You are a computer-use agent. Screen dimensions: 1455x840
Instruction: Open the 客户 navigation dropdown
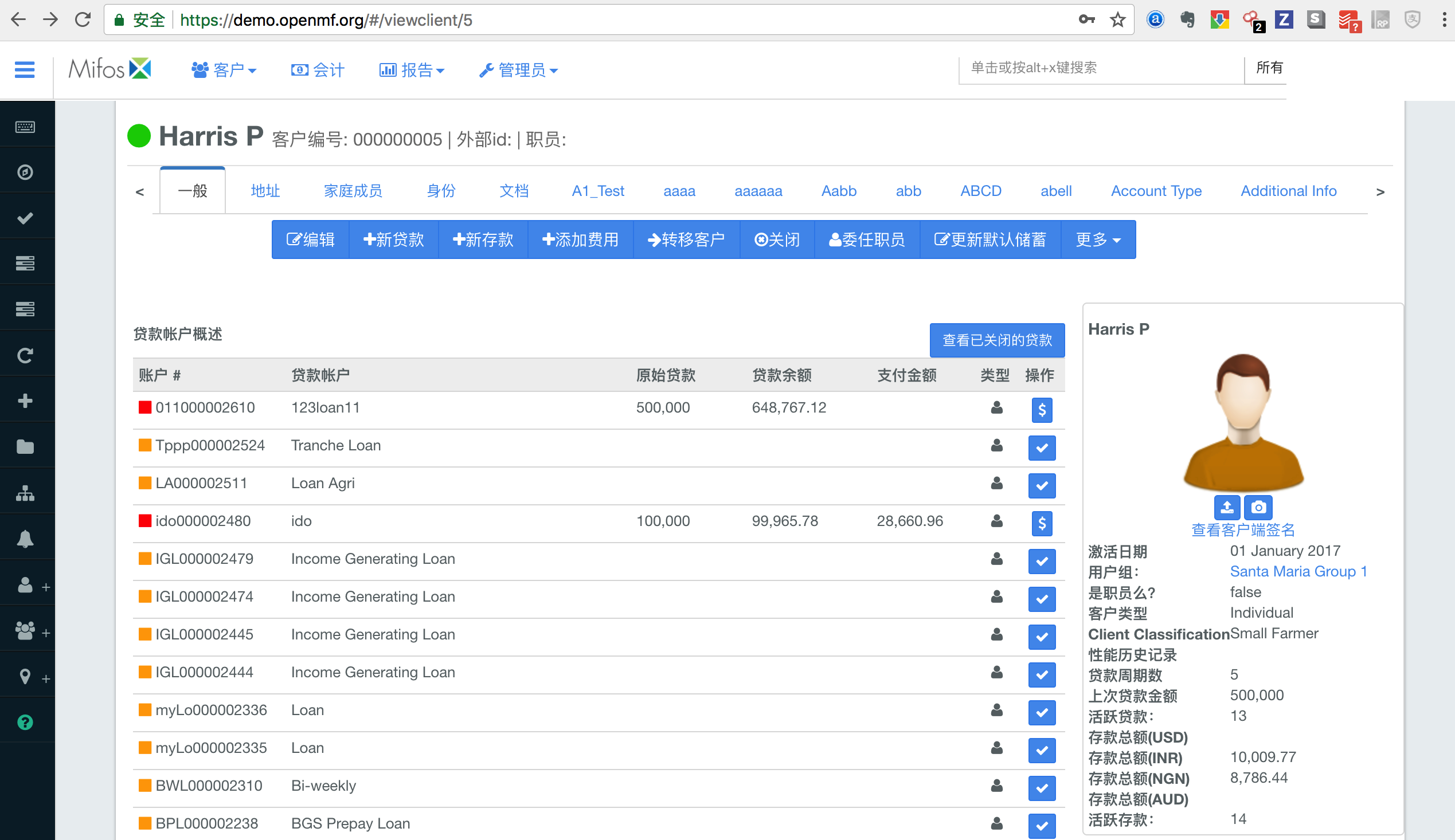(x=224, y=70)
